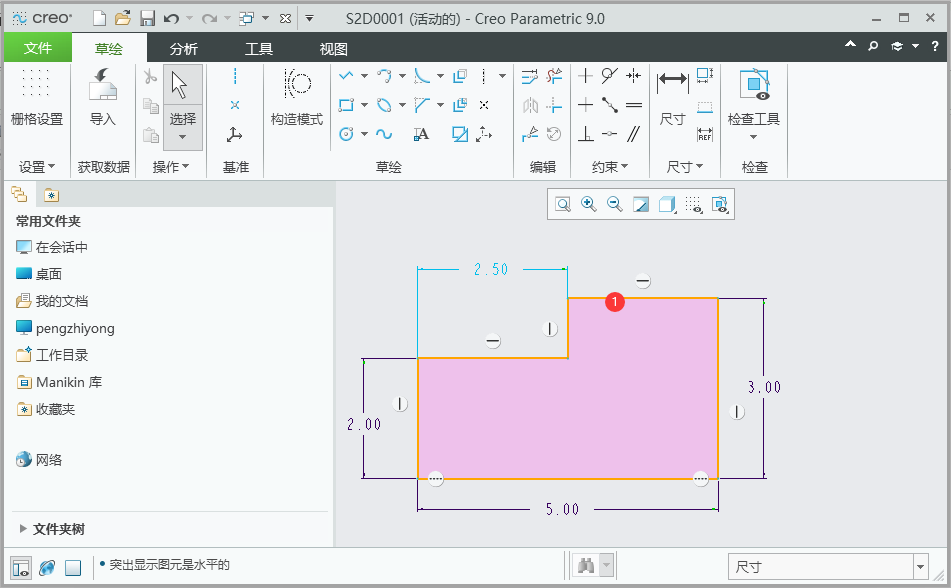Open the 文件 menu
Image resolution: width=951 pixels, height=588 pixels.
pos(37,46)
